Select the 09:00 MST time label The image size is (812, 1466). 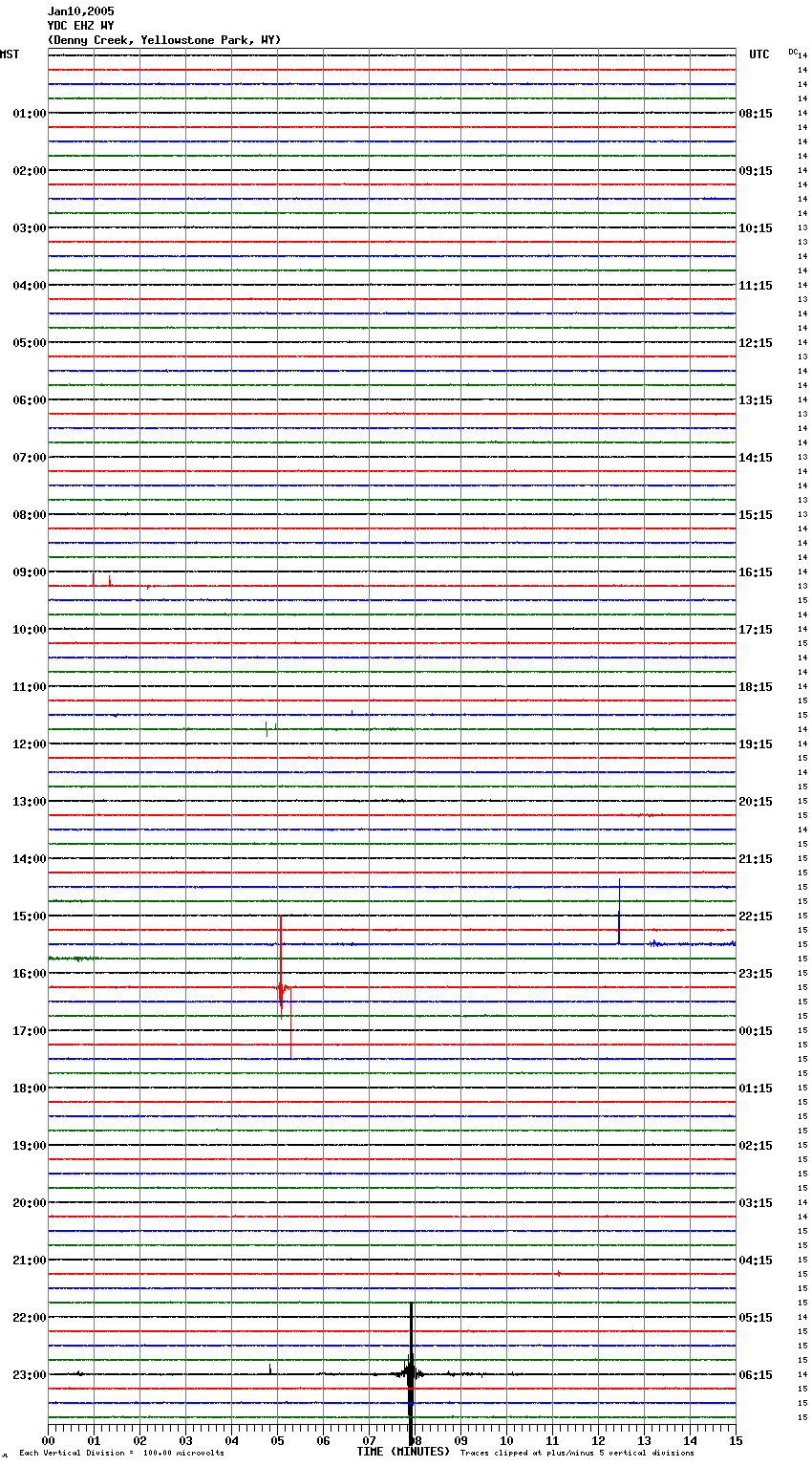29,572
